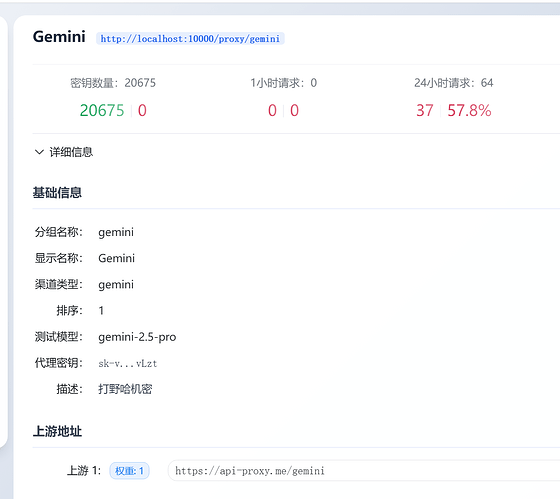Viewport: 560px width, 499px height.
Task: Click the 基础信息 section heading
Action: tap(57, 193)
